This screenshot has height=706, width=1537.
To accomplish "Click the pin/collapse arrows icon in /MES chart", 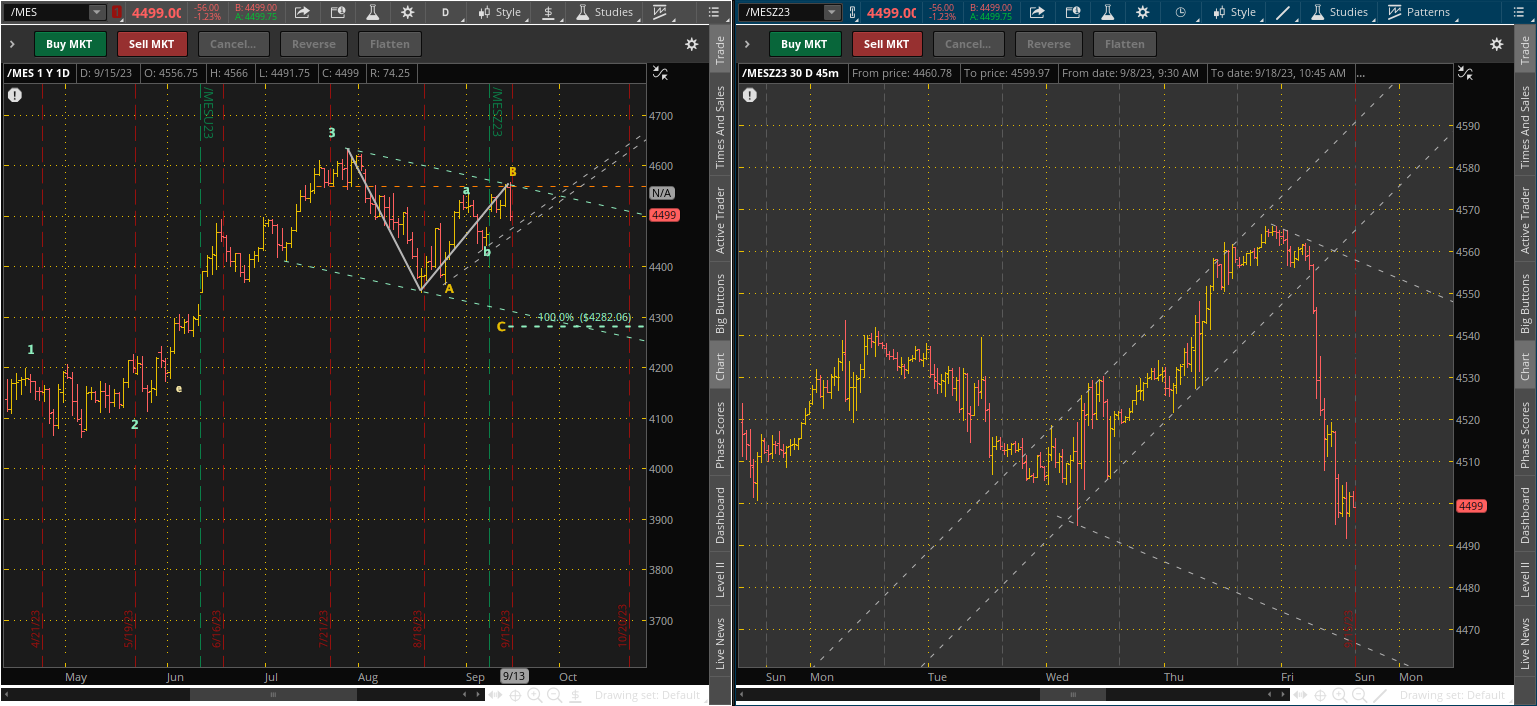I will [x=659, y=72].
